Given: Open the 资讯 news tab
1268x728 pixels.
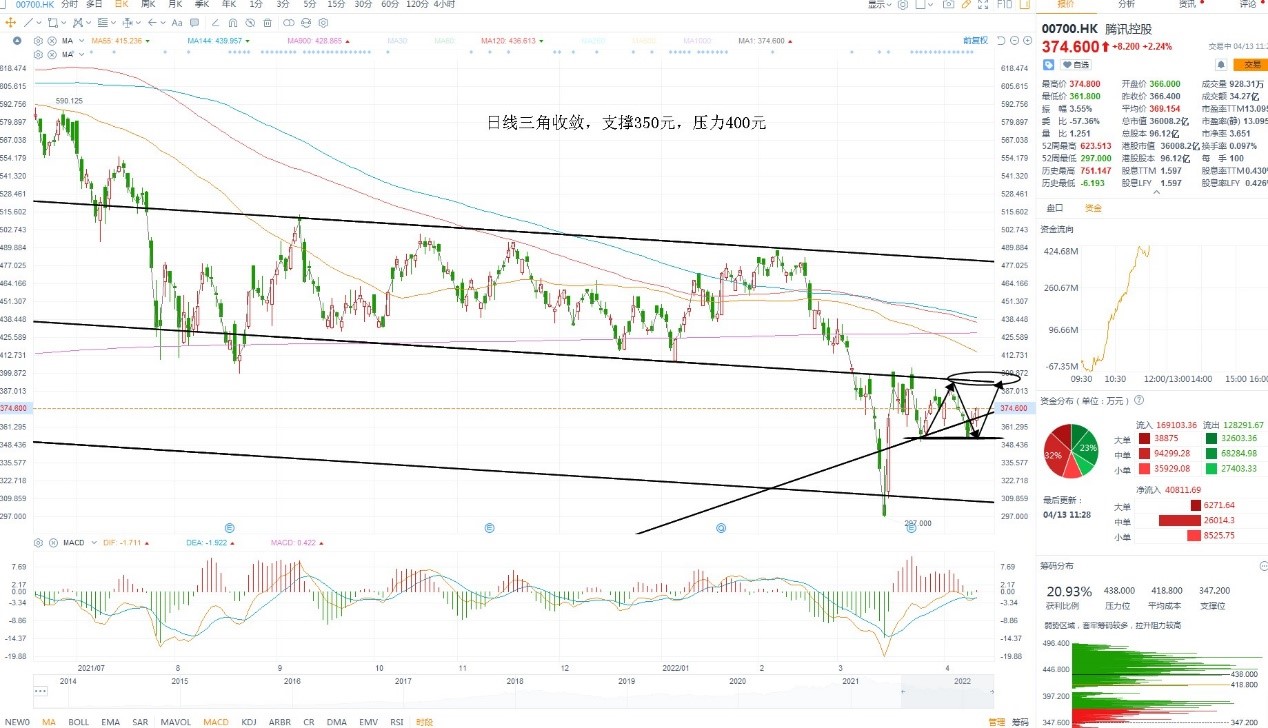Looking at the screenshot, I should pyautogui.click(x=1187, y=5).
